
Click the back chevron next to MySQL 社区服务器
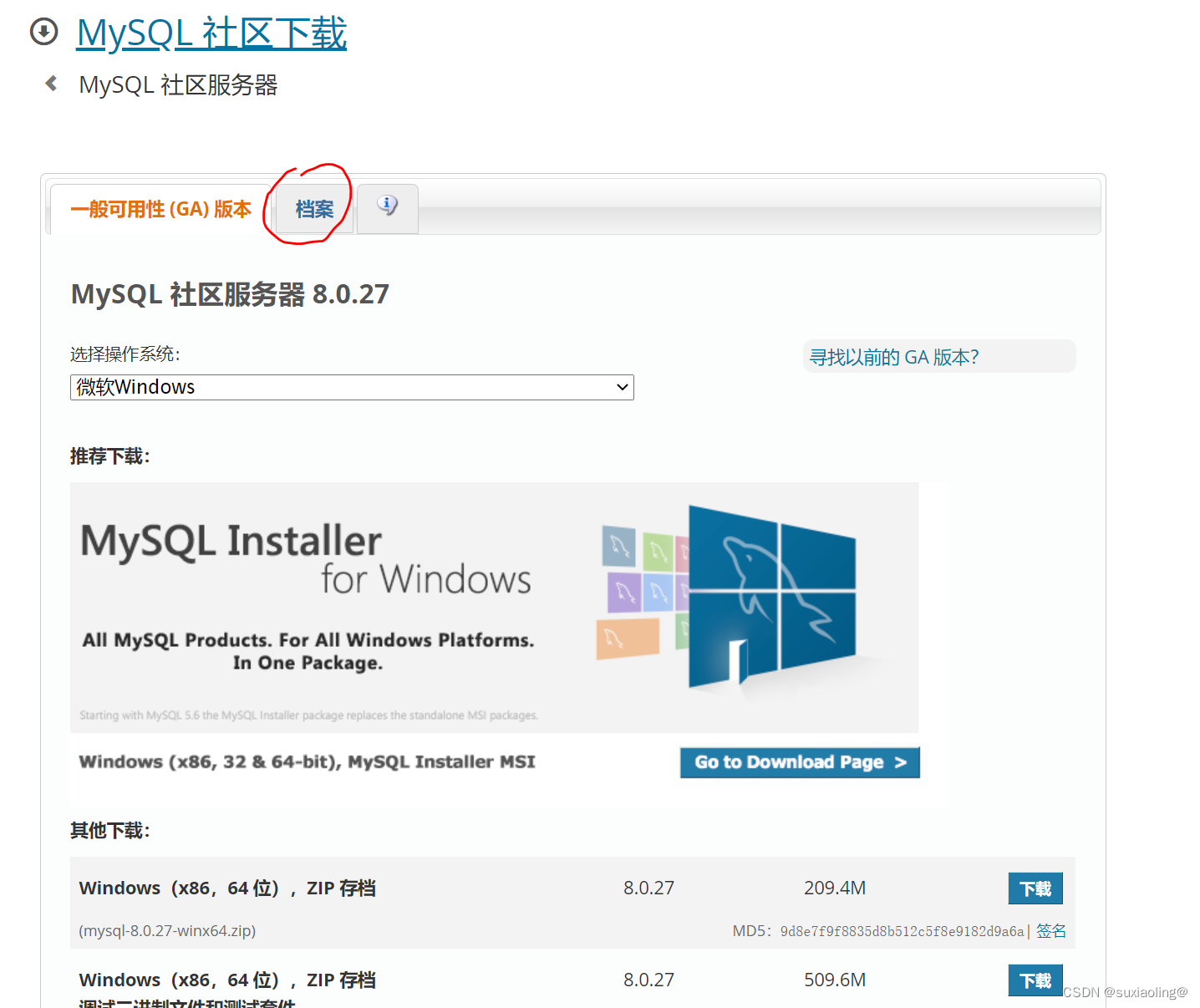[51, 84]
